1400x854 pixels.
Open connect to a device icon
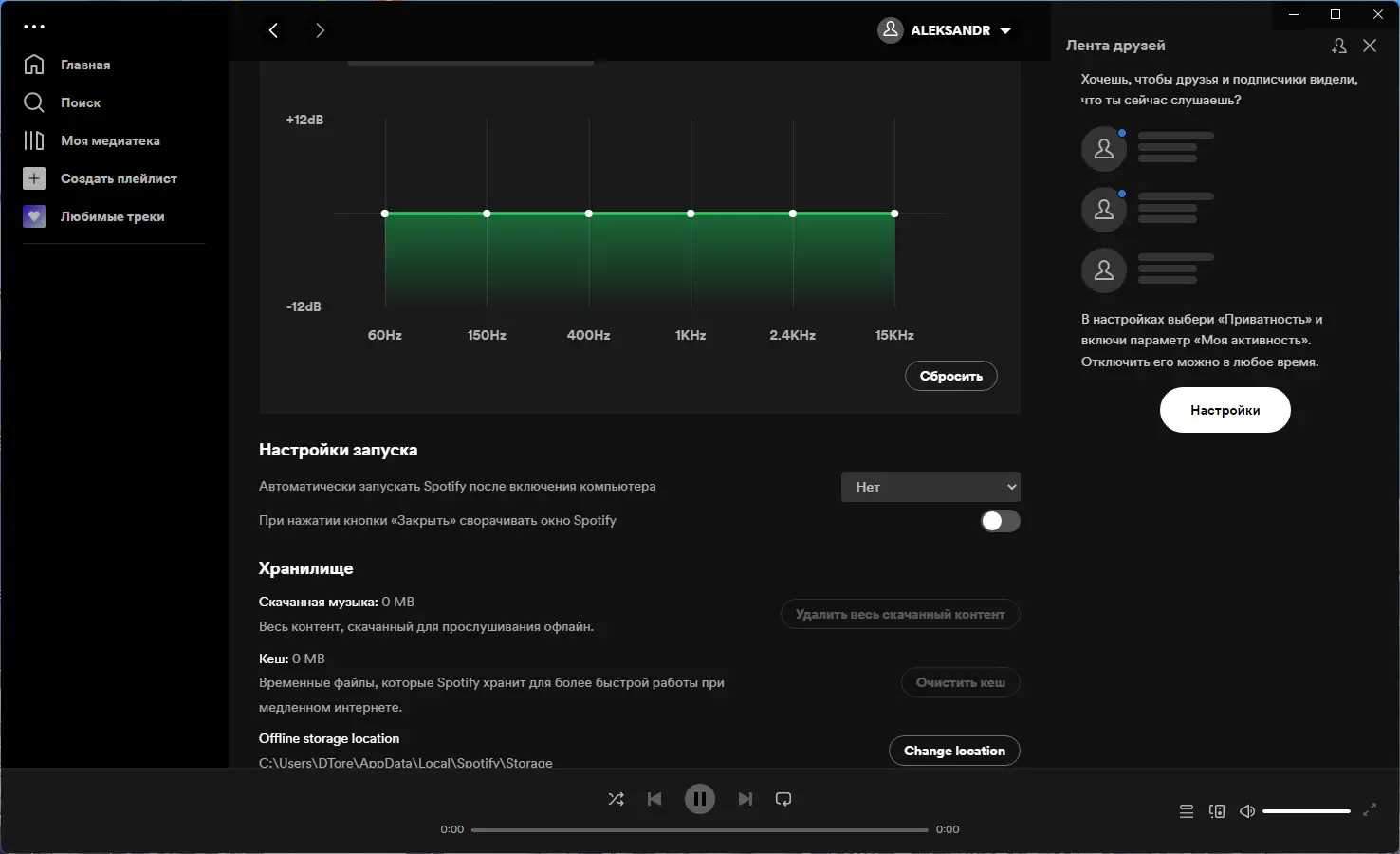click(1217, 811)
